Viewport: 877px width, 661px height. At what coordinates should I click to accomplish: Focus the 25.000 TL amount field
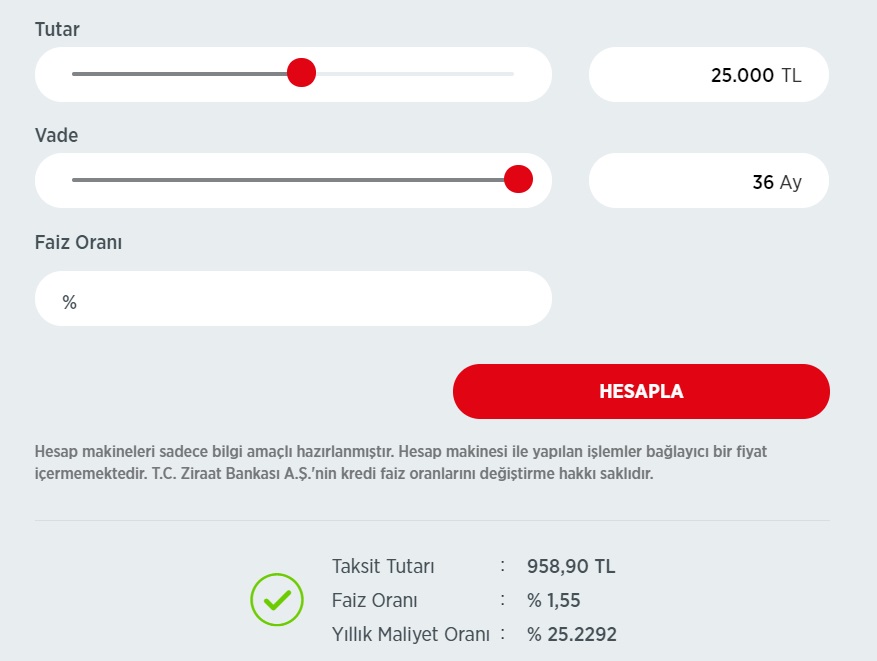tap(708, 74)
